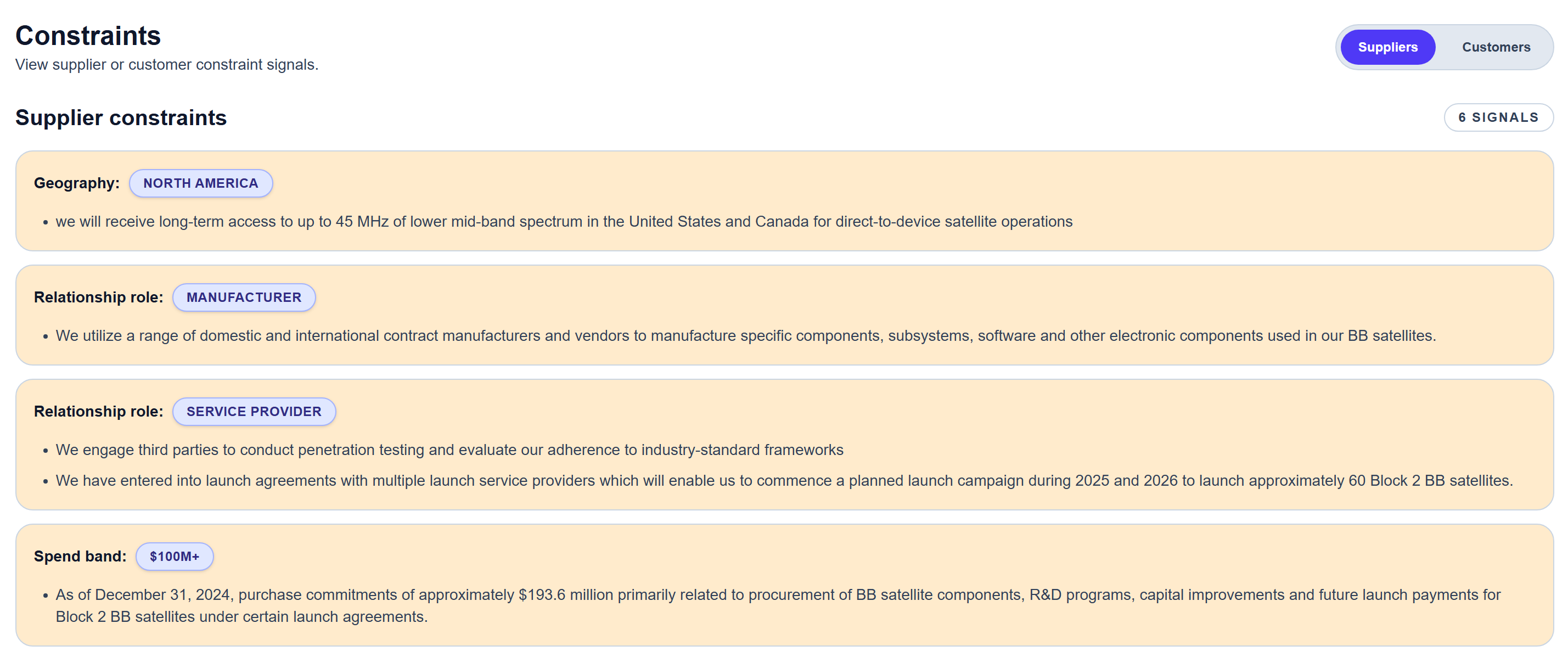Click the contract manufacturers bullet text
This screenshot has width=1568, height=657.
(x=745, y=335)
